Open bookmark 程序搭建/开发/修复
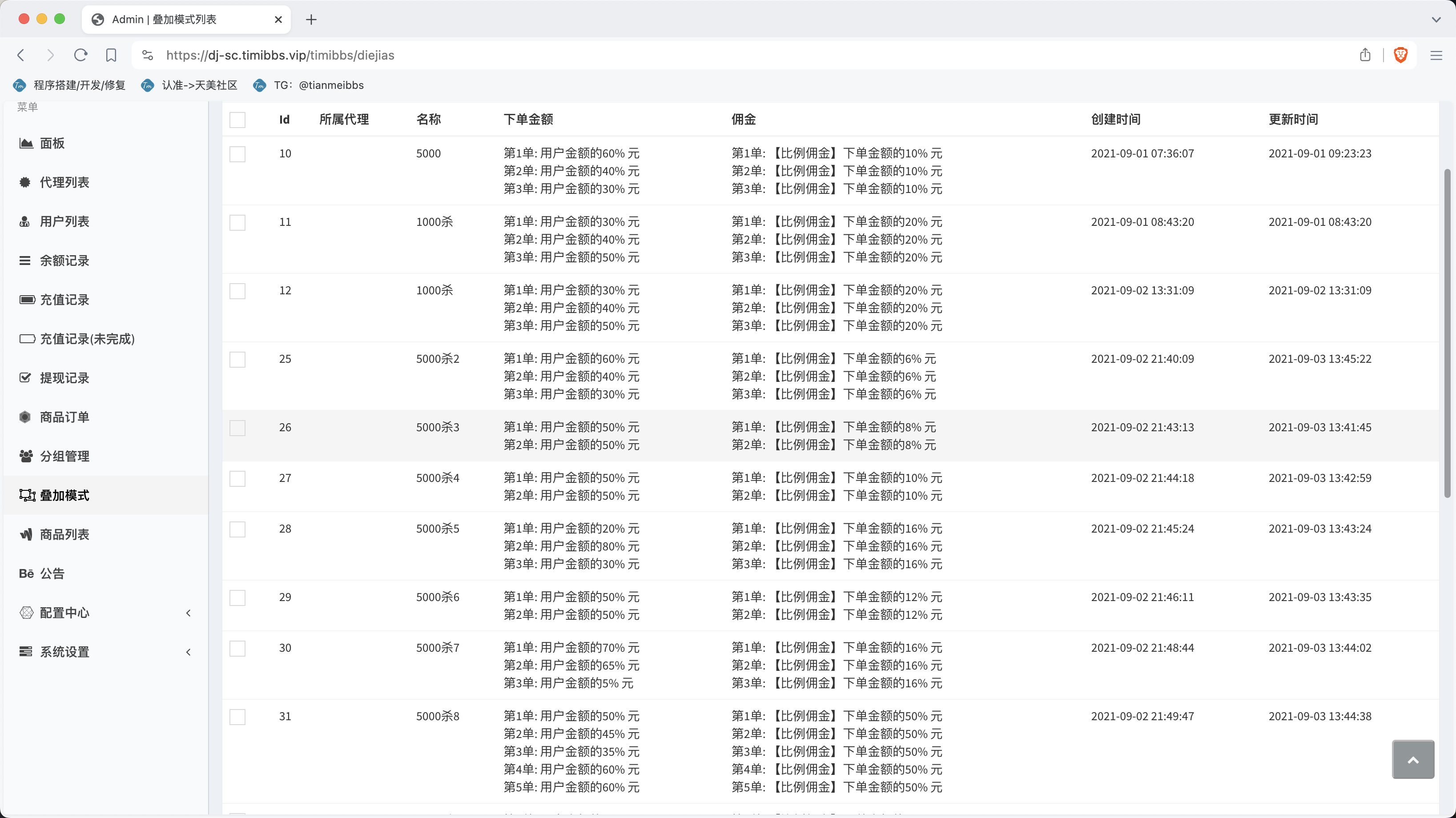This screenshot has width=1456, height=818. (x=69, y=85)
